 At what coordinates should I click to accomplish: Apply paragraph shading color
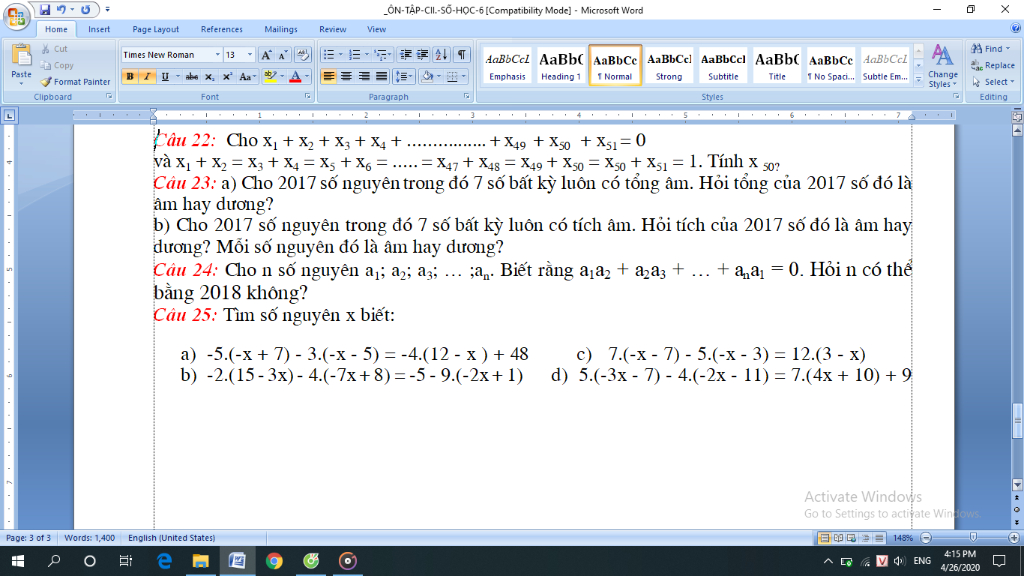click(427, 76)
